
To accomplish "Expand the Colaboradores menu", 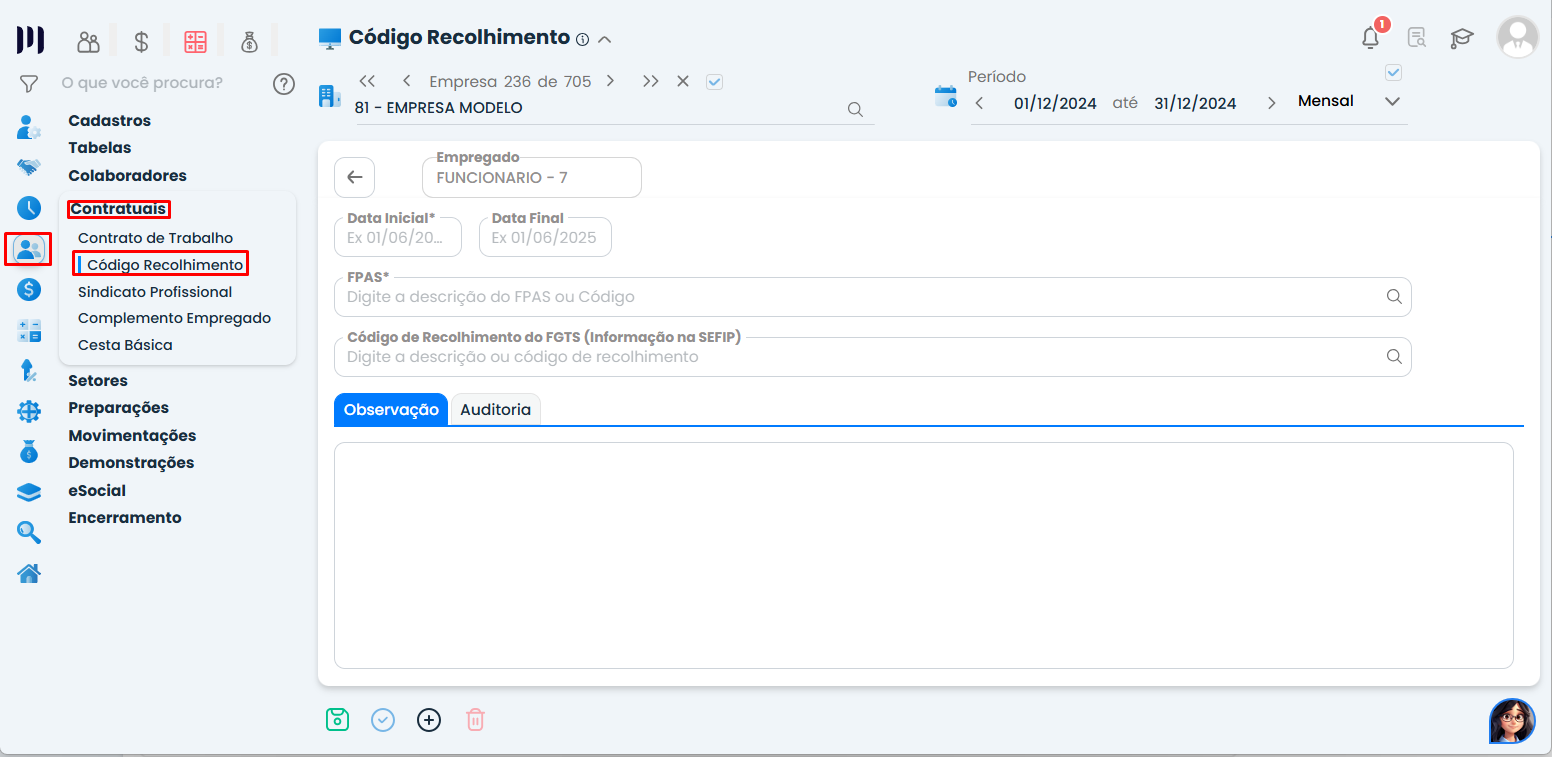I will pos(128,176).
